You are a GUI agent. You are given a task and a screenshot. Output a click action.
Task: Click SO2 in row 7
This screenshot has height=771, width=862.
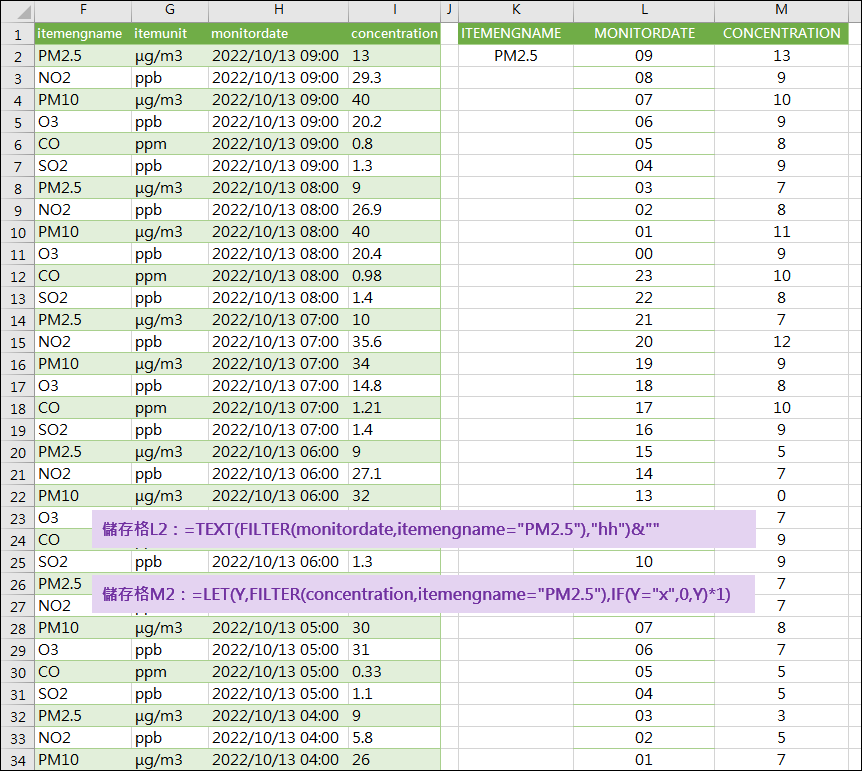(83, 166)
